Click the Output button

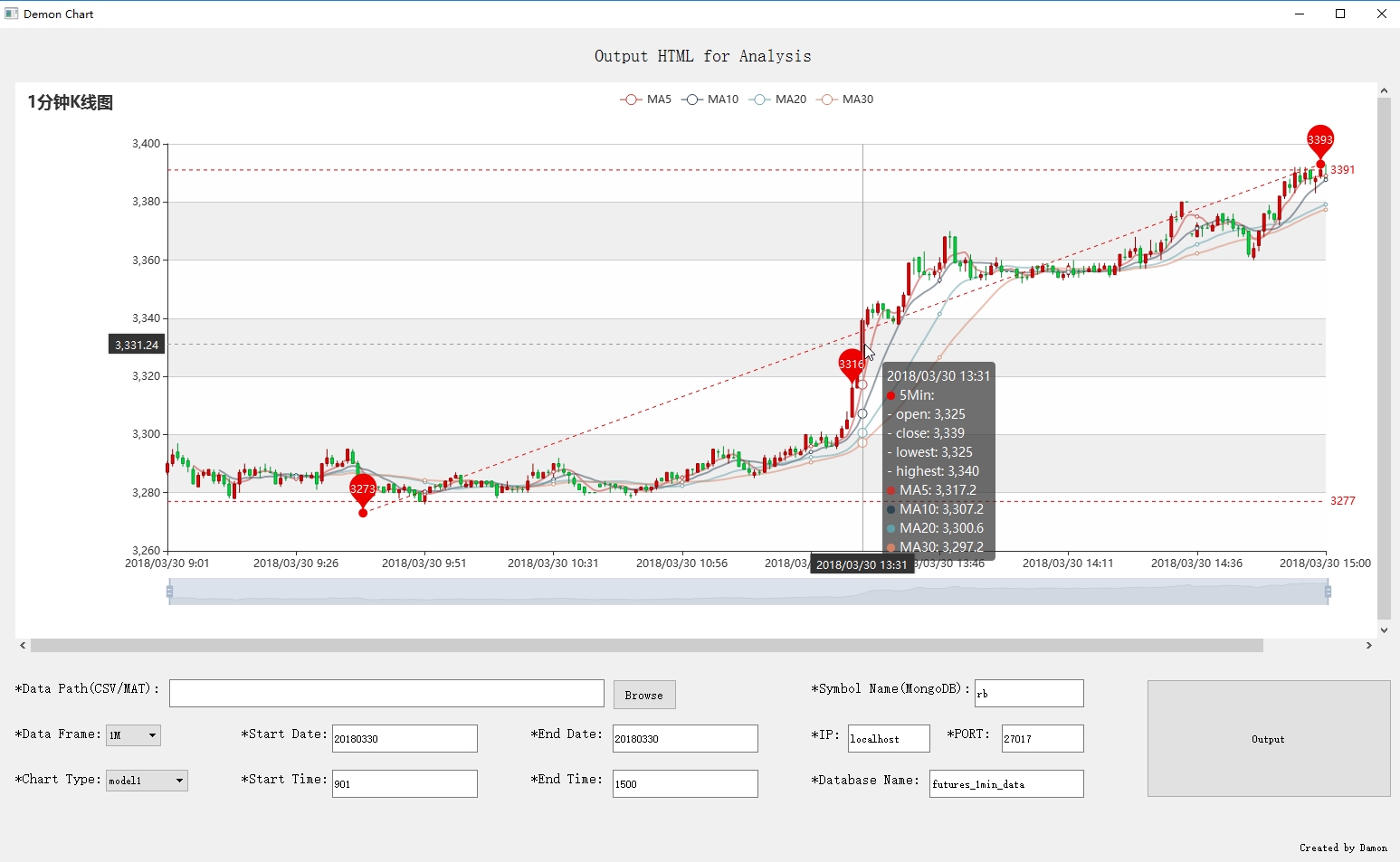point(1269,739)
